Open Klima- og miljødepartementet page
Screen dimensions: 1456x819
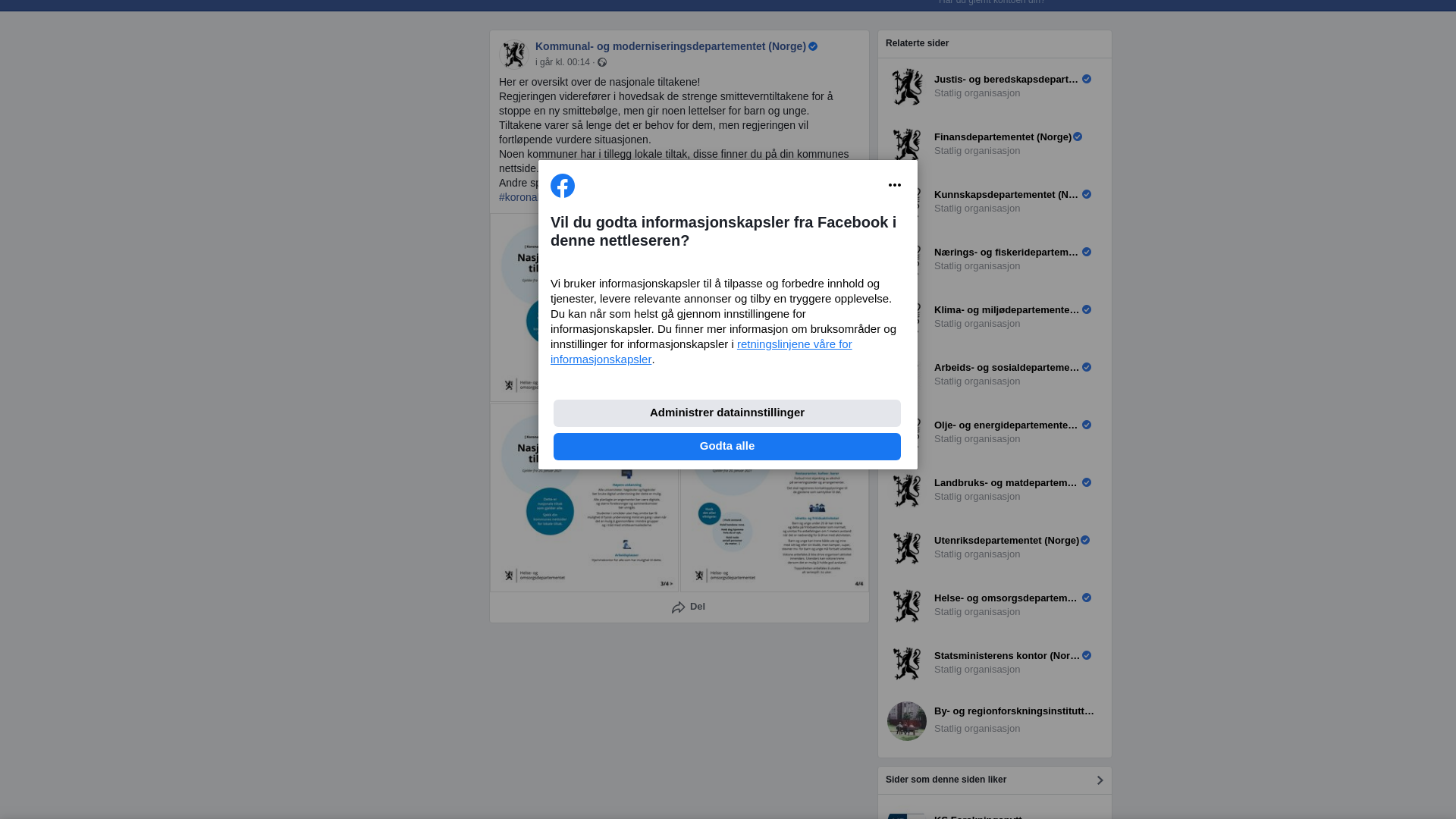pos(1006,310)
